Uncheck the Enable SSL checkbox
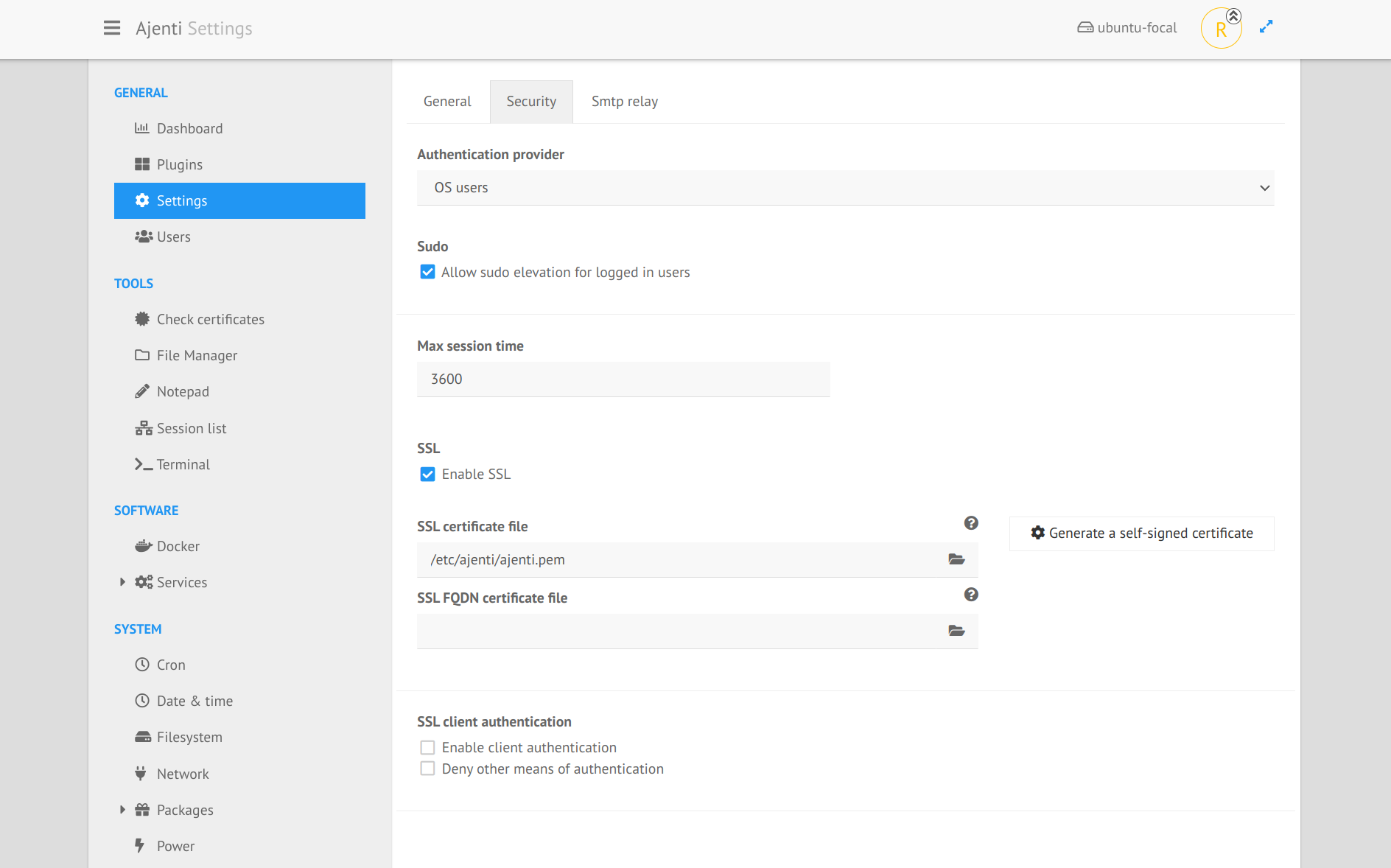 point(427,474)
